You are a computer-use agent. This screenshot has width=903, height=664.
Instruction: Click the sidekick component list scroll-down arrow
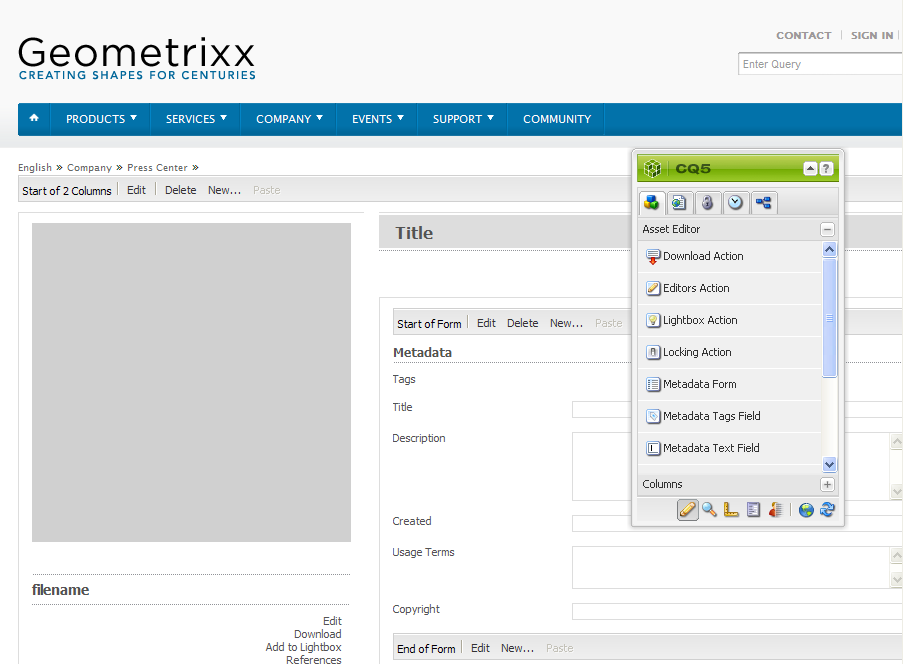(829, 464)
